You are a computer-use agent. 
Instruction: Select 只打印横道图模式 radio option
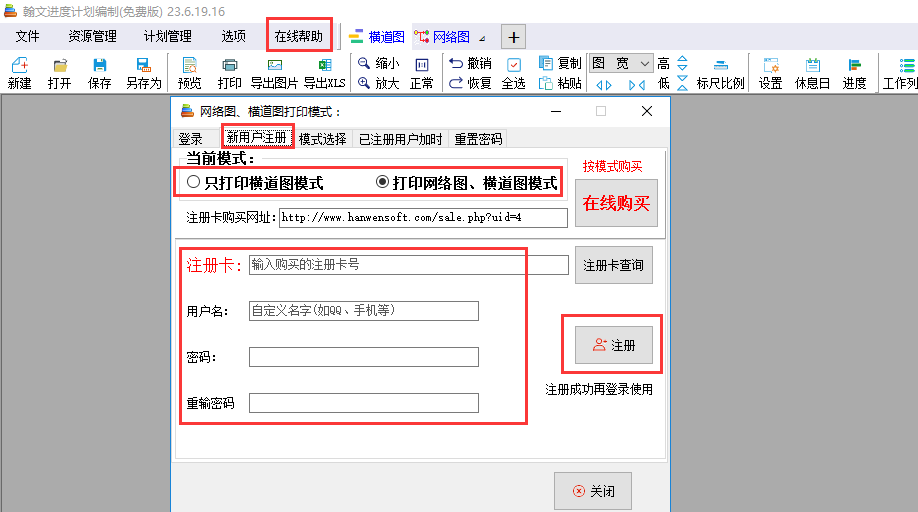click(x=194, y=183)
